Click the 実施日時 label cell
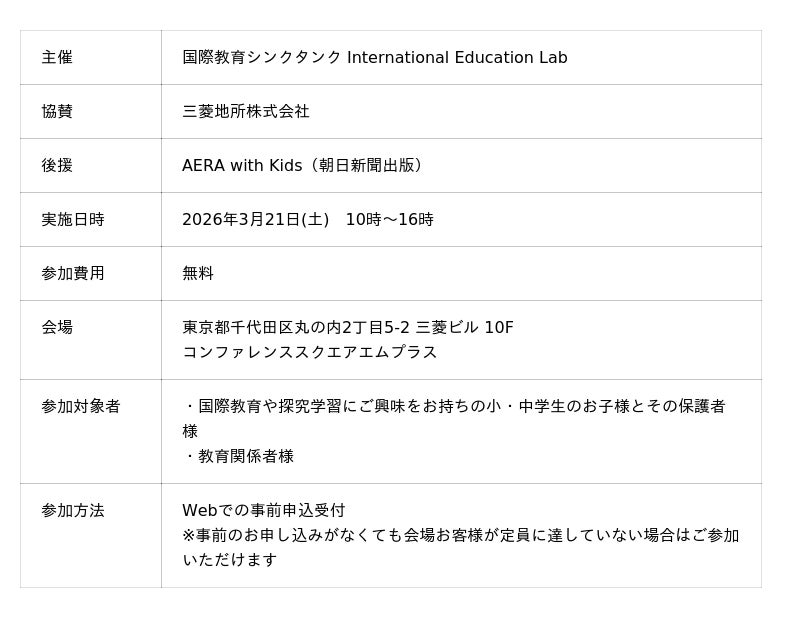This screenshot has height=618, width=800. click(x=73, y=220)
